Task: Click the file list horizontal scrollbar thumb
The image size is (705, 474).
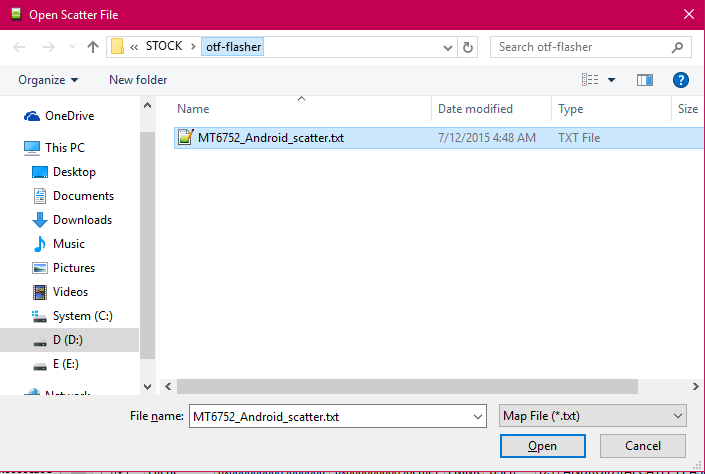Action: (x=407, y=387)
